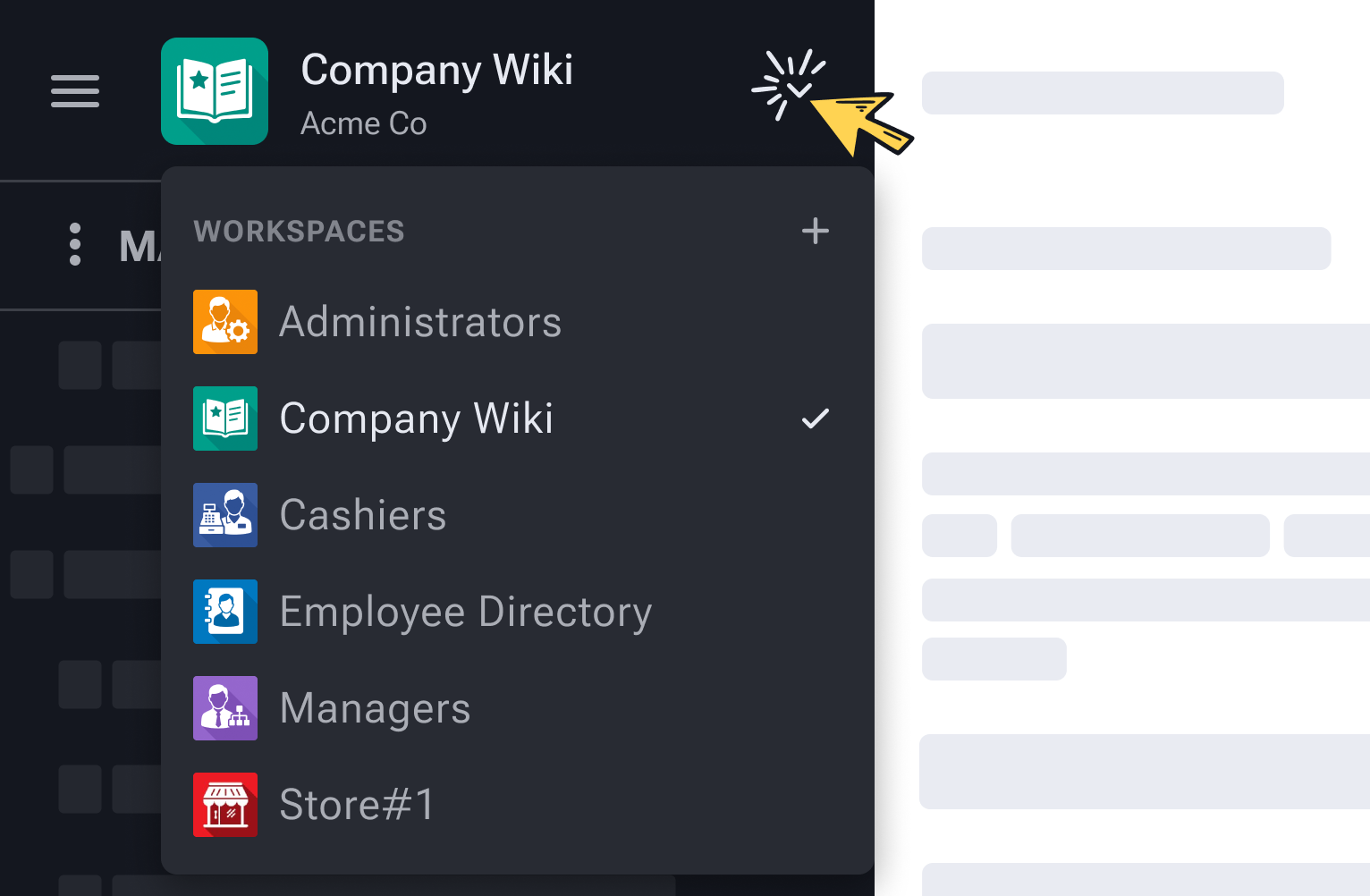1370x896 pixels.
Task: Click the Managers purple icon
Action: [x=225, y=708]
